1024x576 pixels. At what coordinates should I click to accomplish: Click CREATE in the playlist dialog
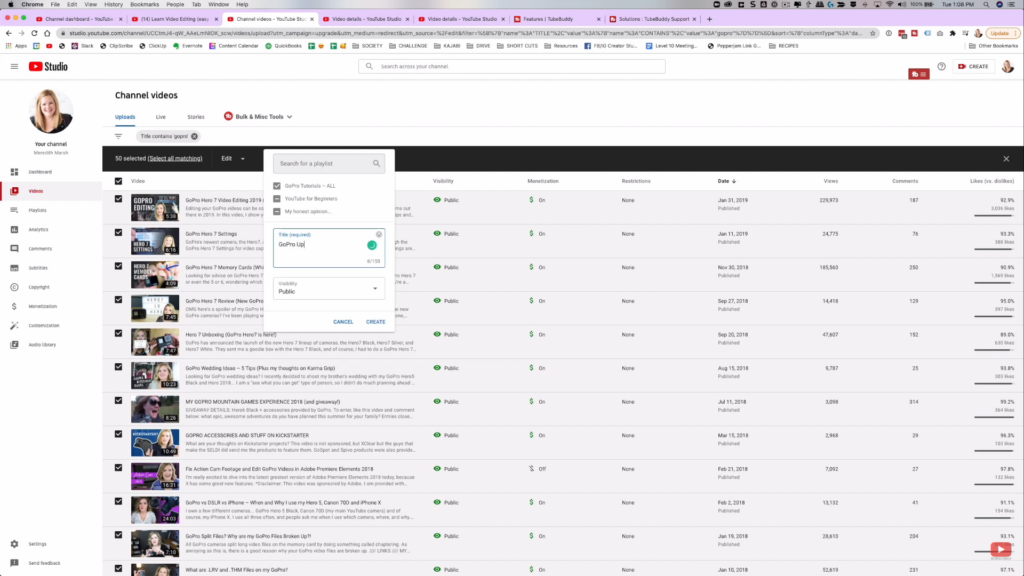pyautogui.click(x=376, y=322)
